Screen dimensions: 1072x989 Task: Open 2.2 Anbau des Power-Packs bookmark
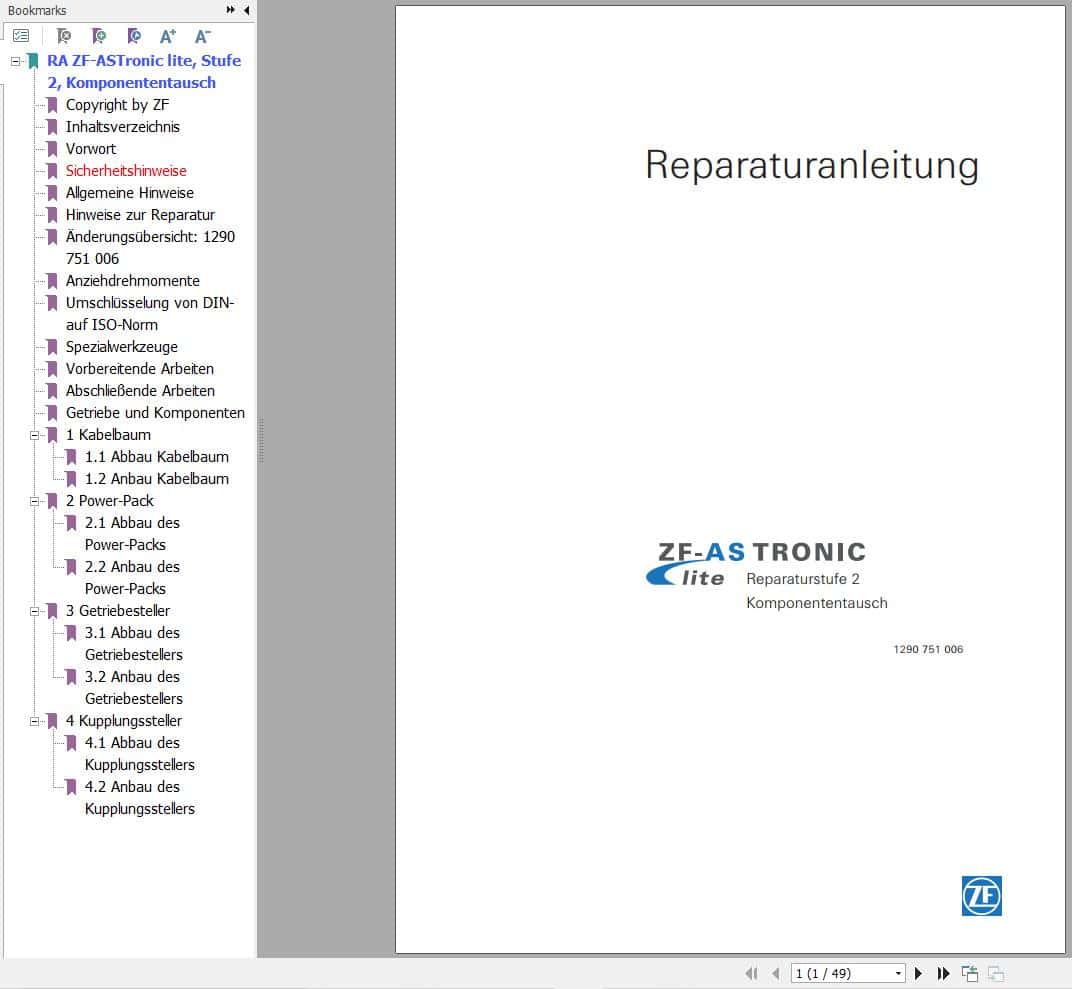click(132, 578)
